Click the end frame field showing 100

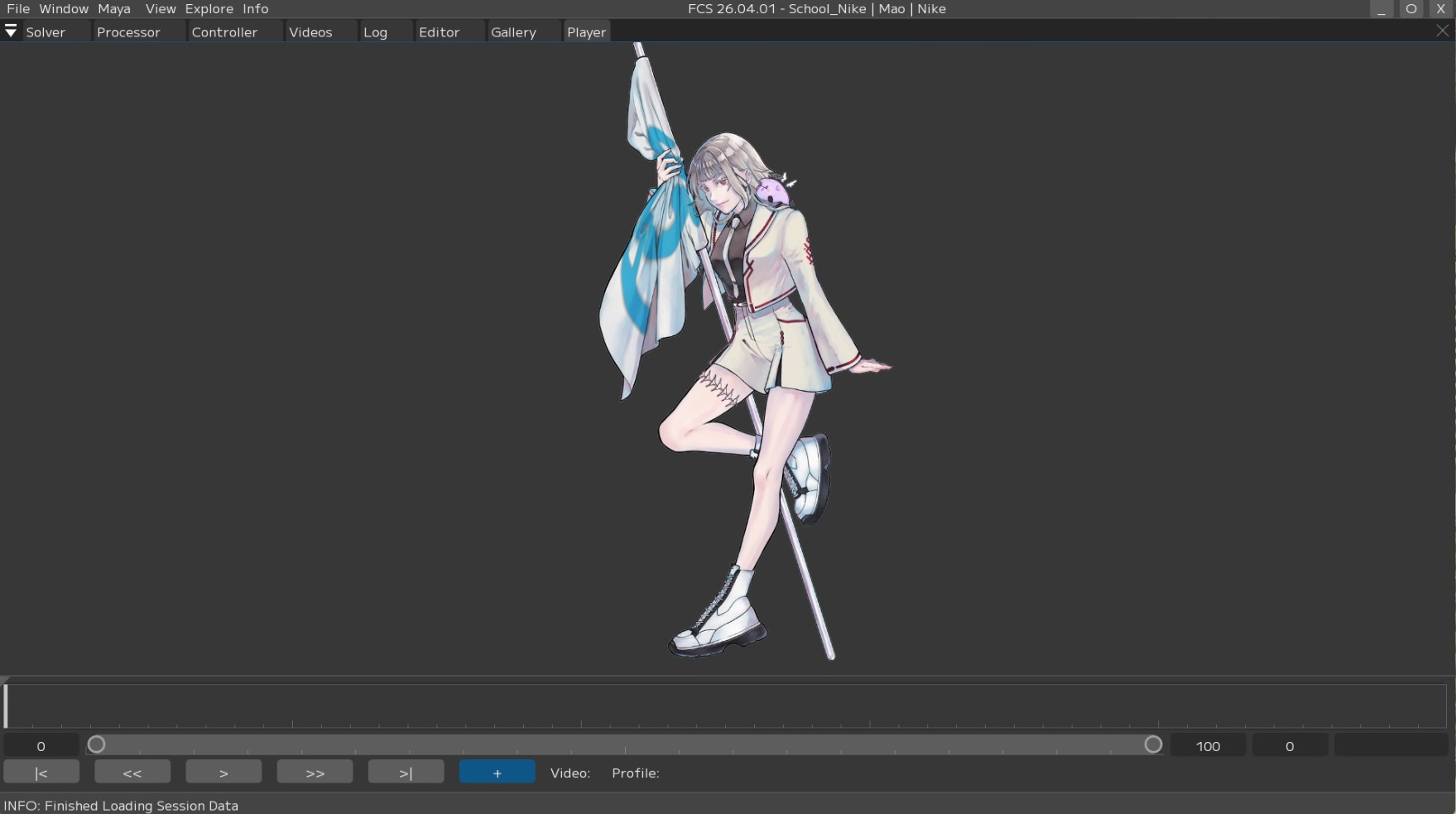(1208, 746)
